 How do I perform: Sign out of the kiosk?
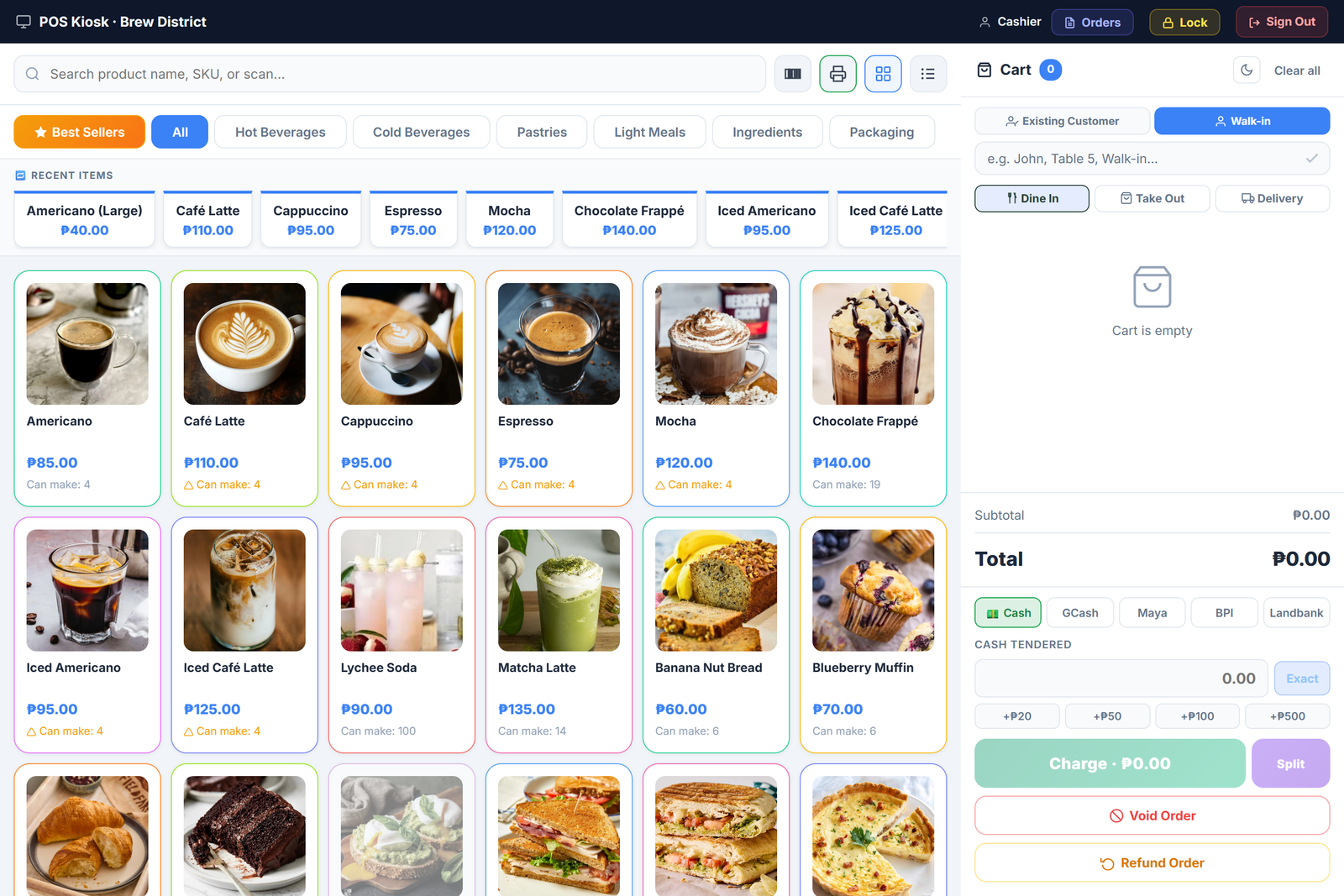pyautogui.click(x=1282, y=22)
